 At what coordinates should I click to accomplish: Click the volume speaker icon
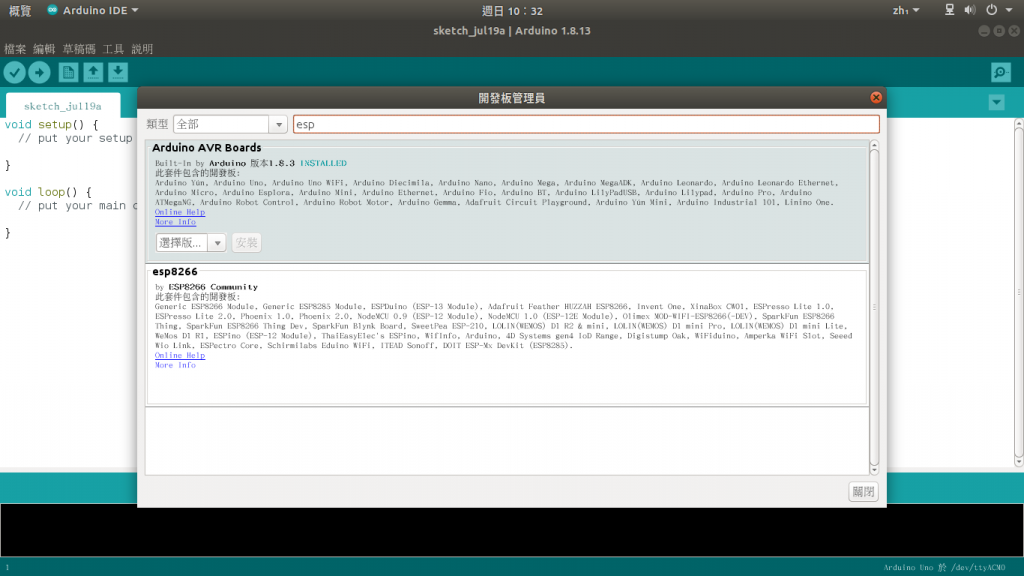point(970,10)
